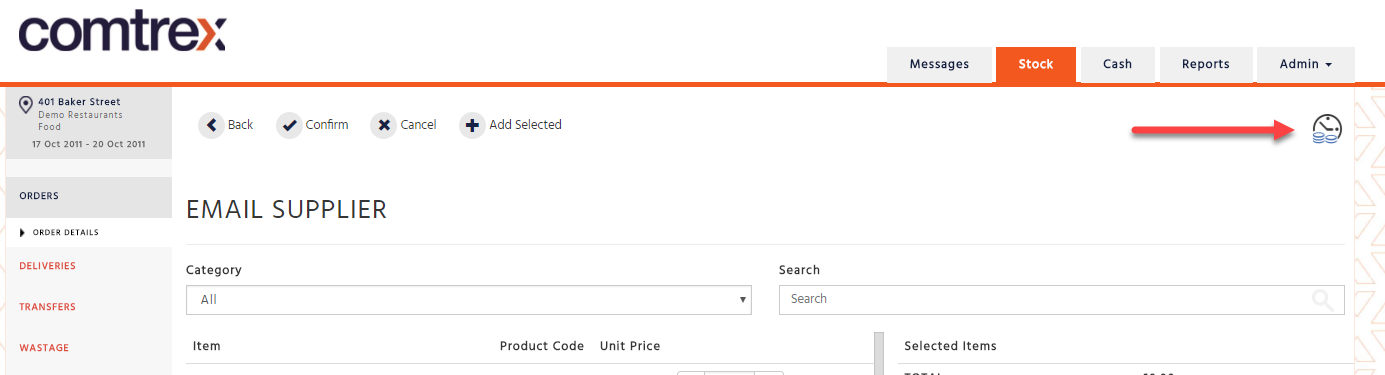1385x375 pixels.
Task: Select the Stock tab
Action: [1036, 64]
